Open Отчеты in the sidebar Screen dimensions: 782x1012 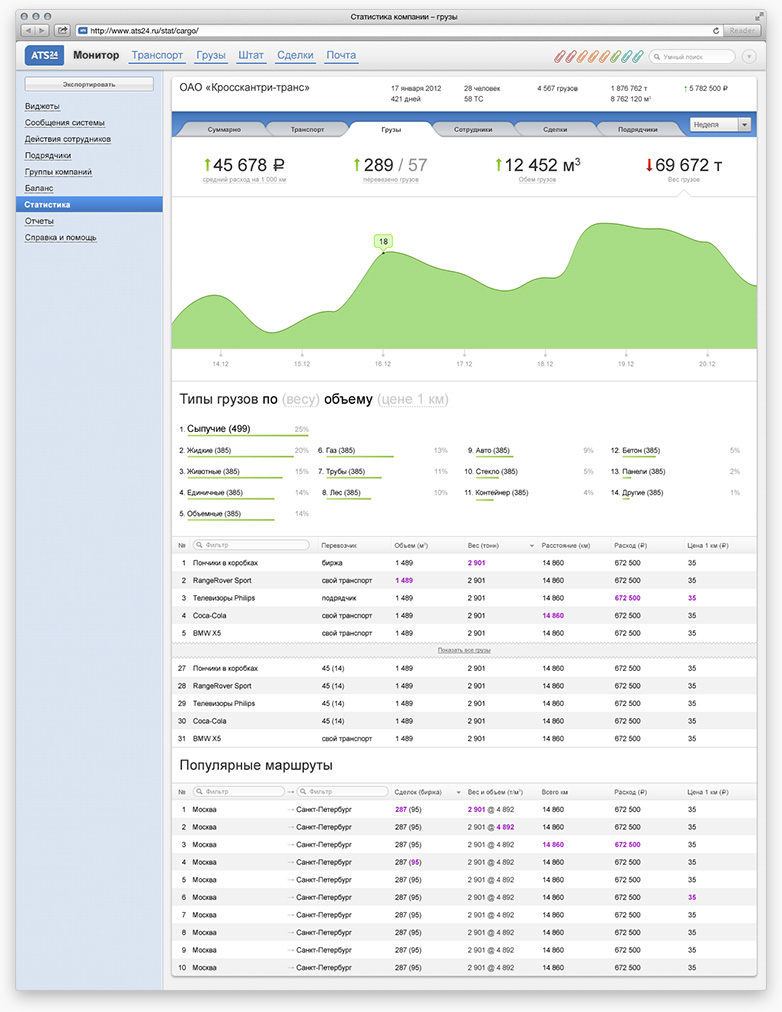[39, 221]
